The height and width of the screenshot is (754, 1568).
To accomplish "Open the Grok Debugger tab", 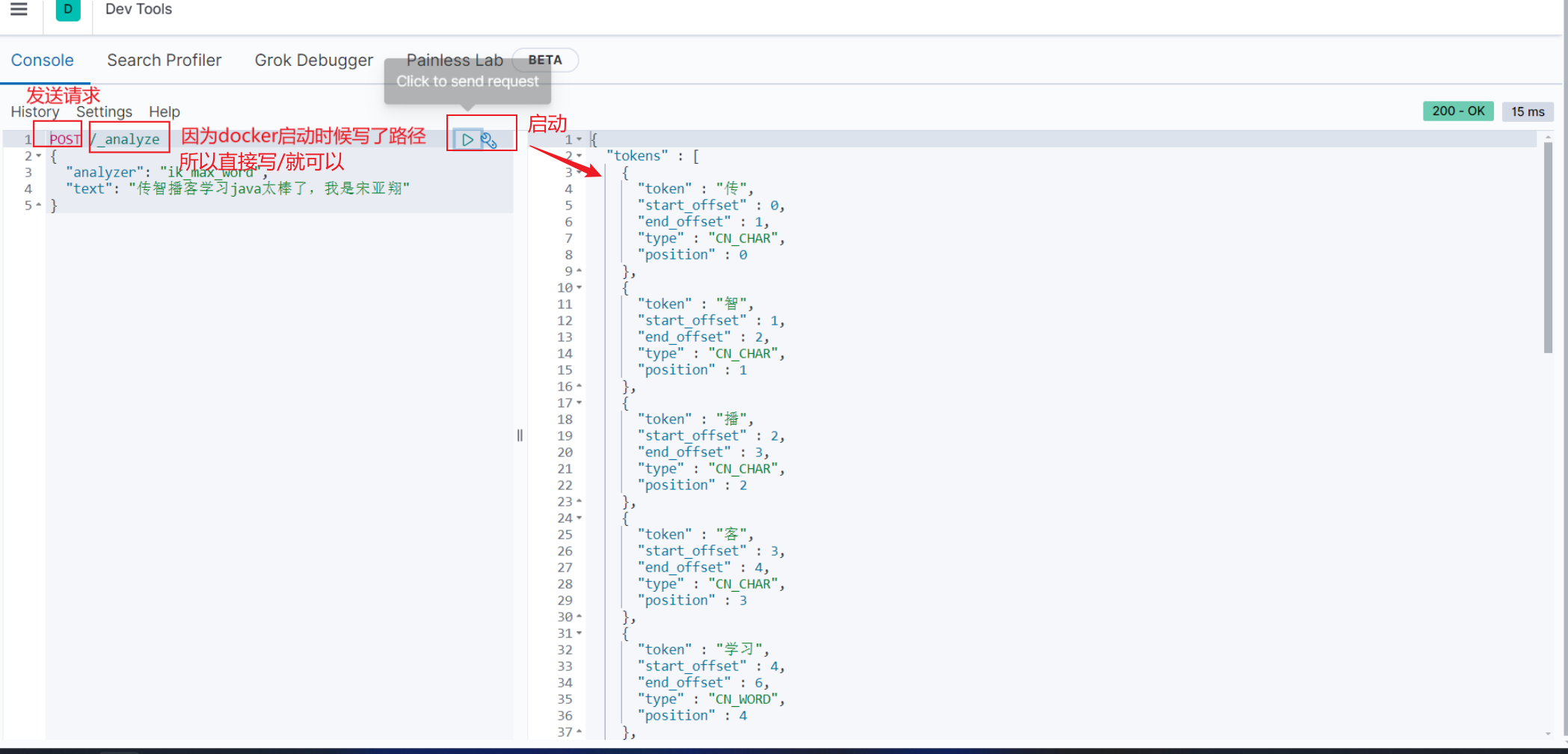I will tap(313, 61).
